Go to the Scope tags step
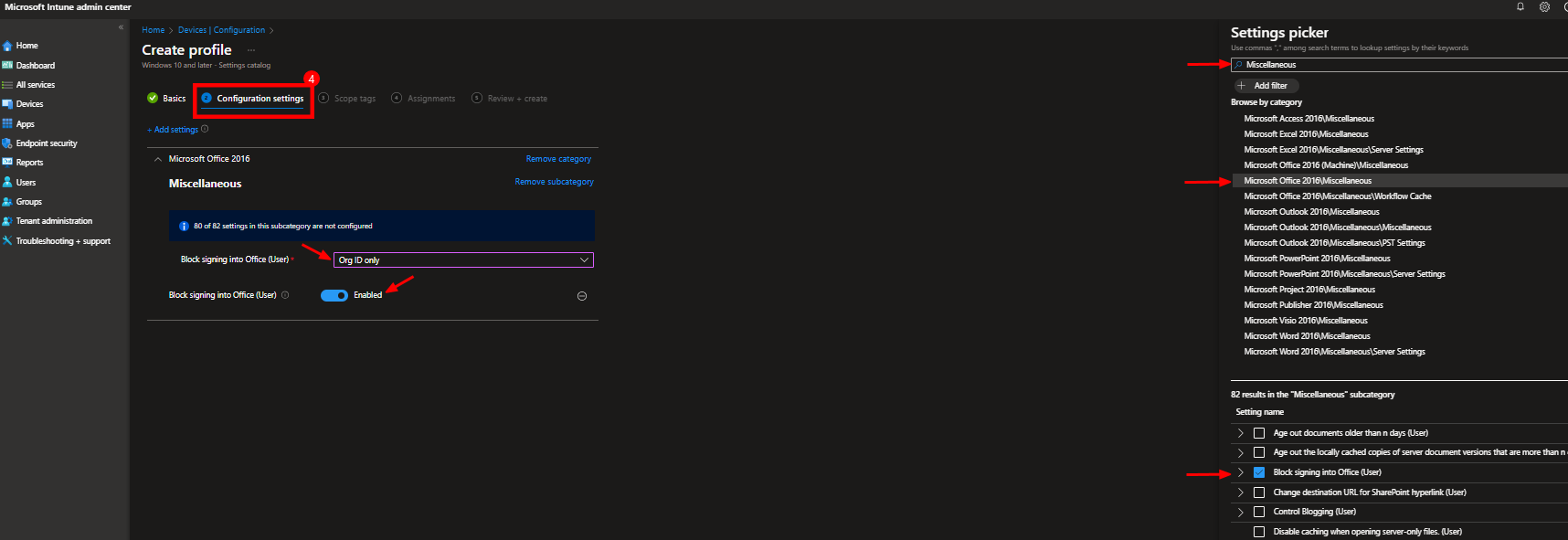The width and height of the screenshot is (1568, 540). (347, 99)
